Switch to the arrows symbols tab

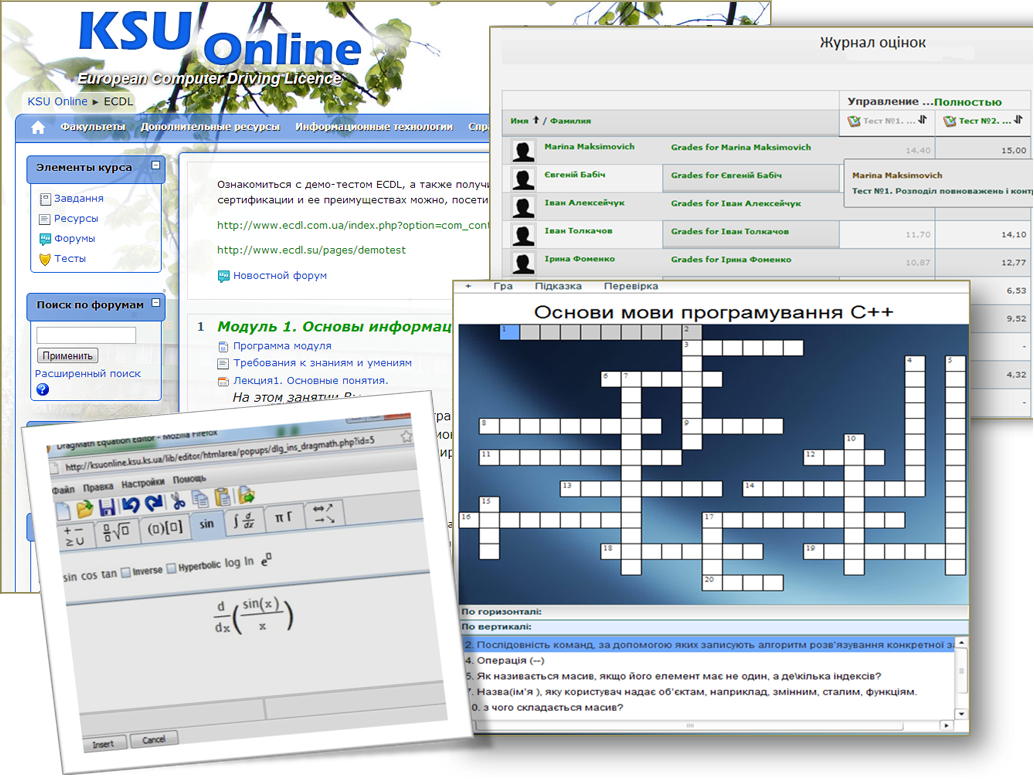(323, 513)
